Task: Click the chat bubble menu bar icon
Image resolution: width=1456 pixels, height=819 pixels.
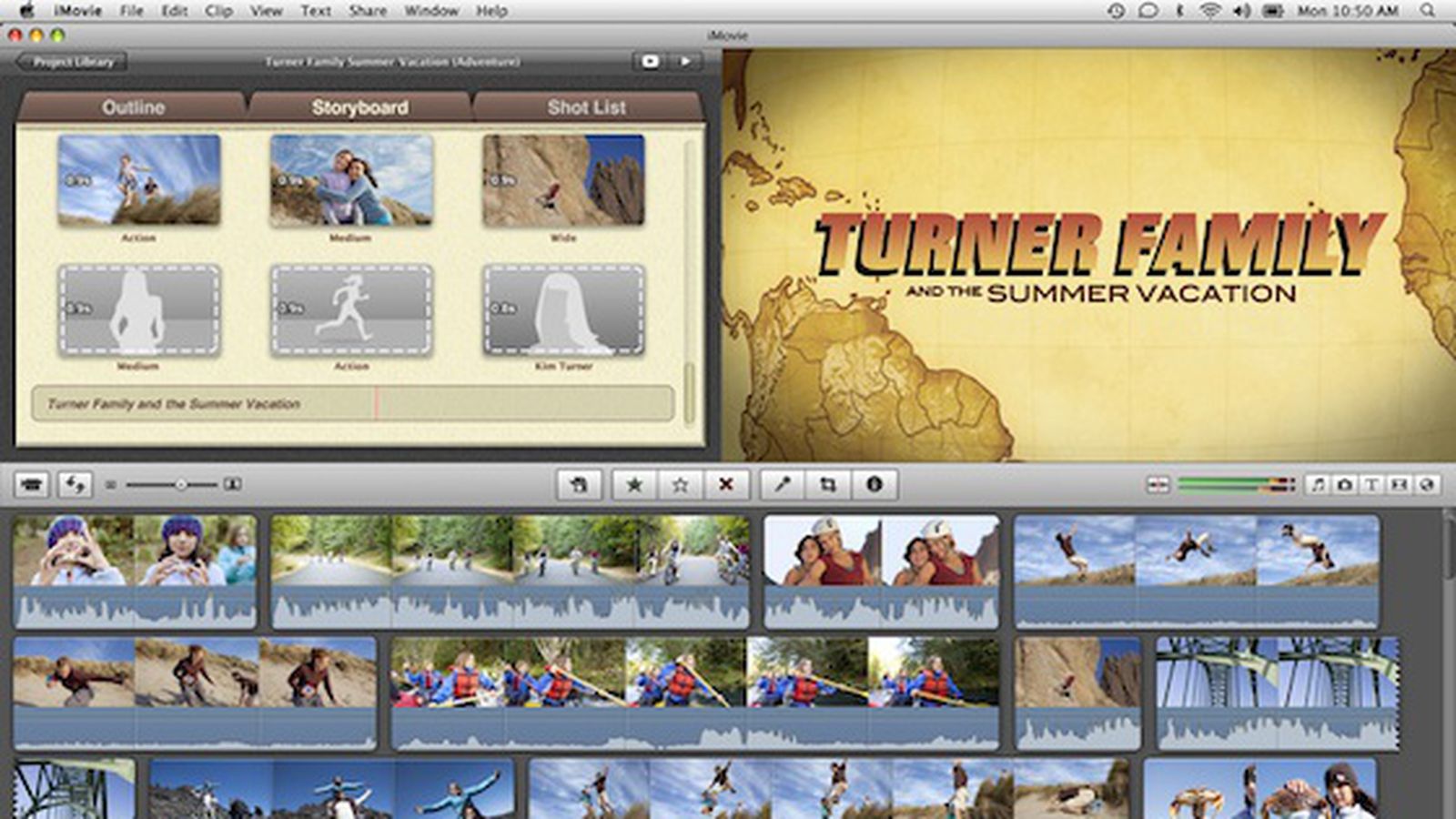Action: click(x=1148, y=11)
